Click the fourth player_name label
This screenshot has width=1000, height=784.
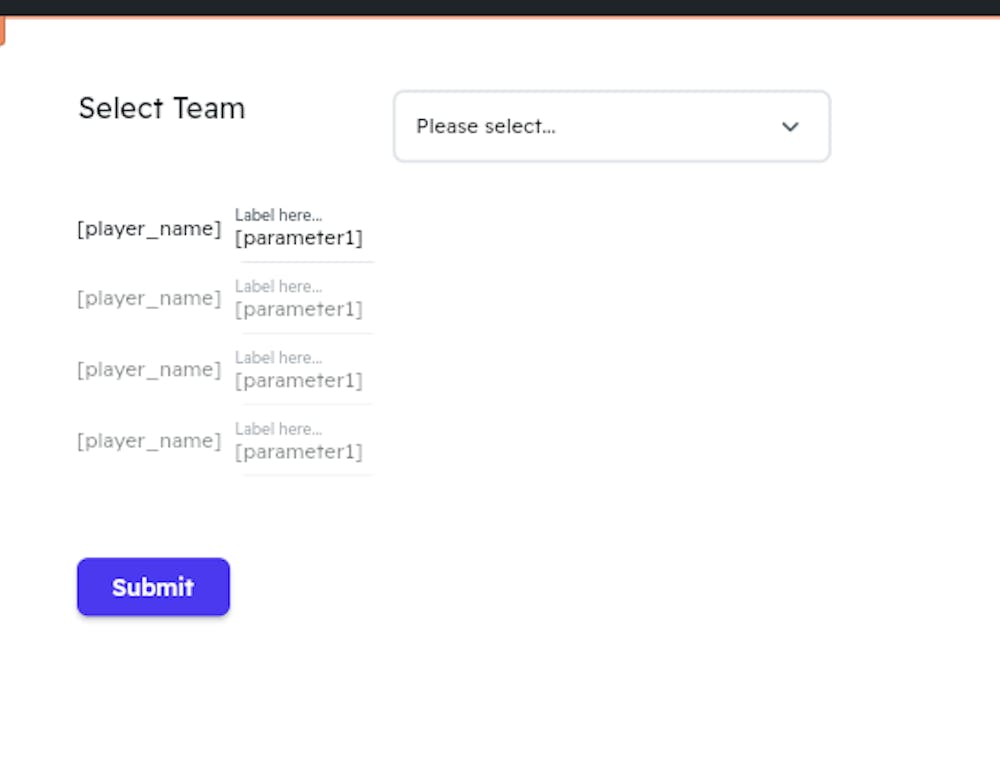click(x=148, y=440)
